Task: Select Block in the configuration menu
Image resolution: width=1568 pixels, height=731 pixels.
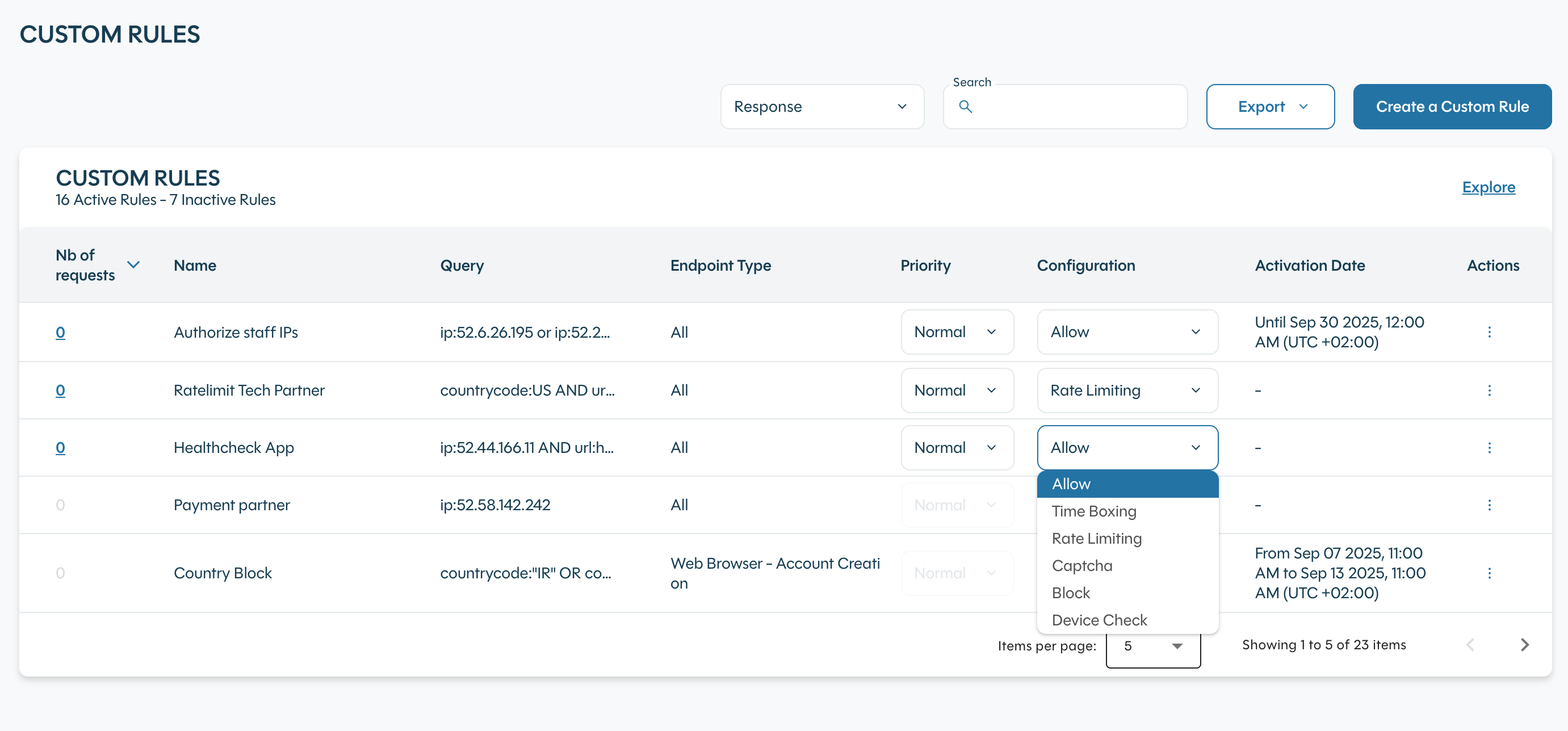Action: 1071,593
